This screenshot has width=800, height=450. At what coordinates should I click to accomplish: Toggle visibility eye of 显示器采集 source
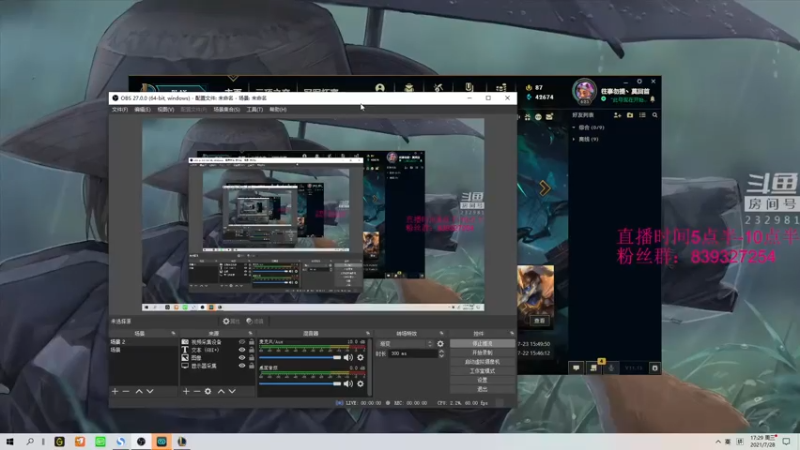242,366
